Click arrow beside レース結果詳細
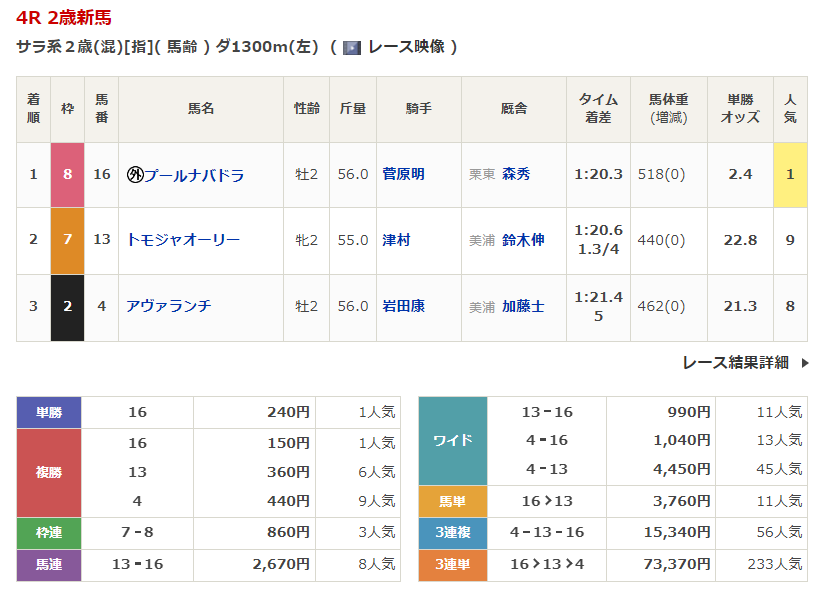This screenshot has width=823, height=594. pos(805,362)
